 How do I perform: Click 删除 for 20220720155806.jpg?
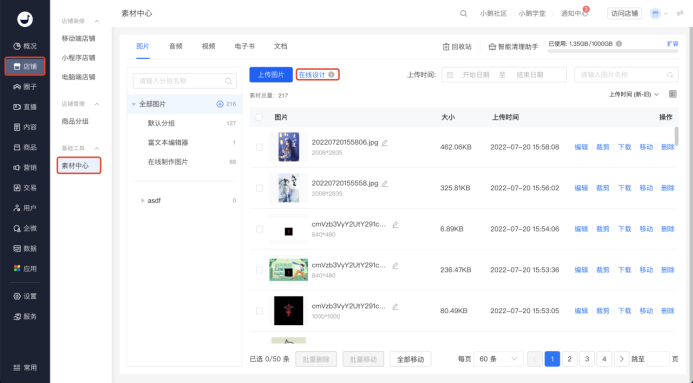point(667,147)
